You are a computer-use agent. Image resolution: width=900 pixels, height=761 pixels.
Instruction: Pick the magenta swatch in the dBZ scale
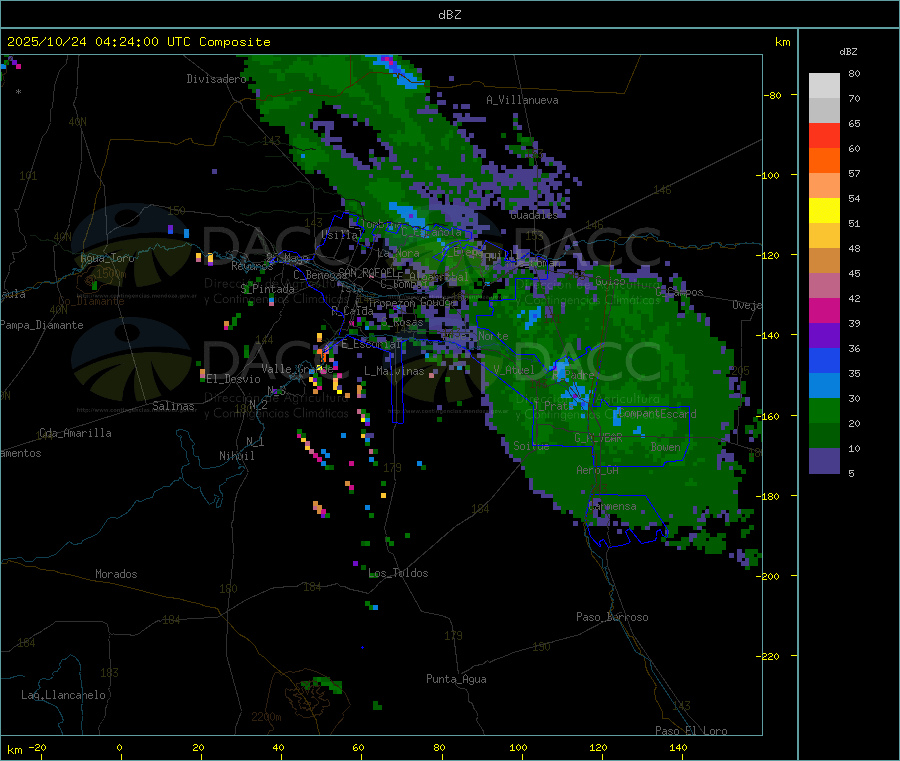824,310
